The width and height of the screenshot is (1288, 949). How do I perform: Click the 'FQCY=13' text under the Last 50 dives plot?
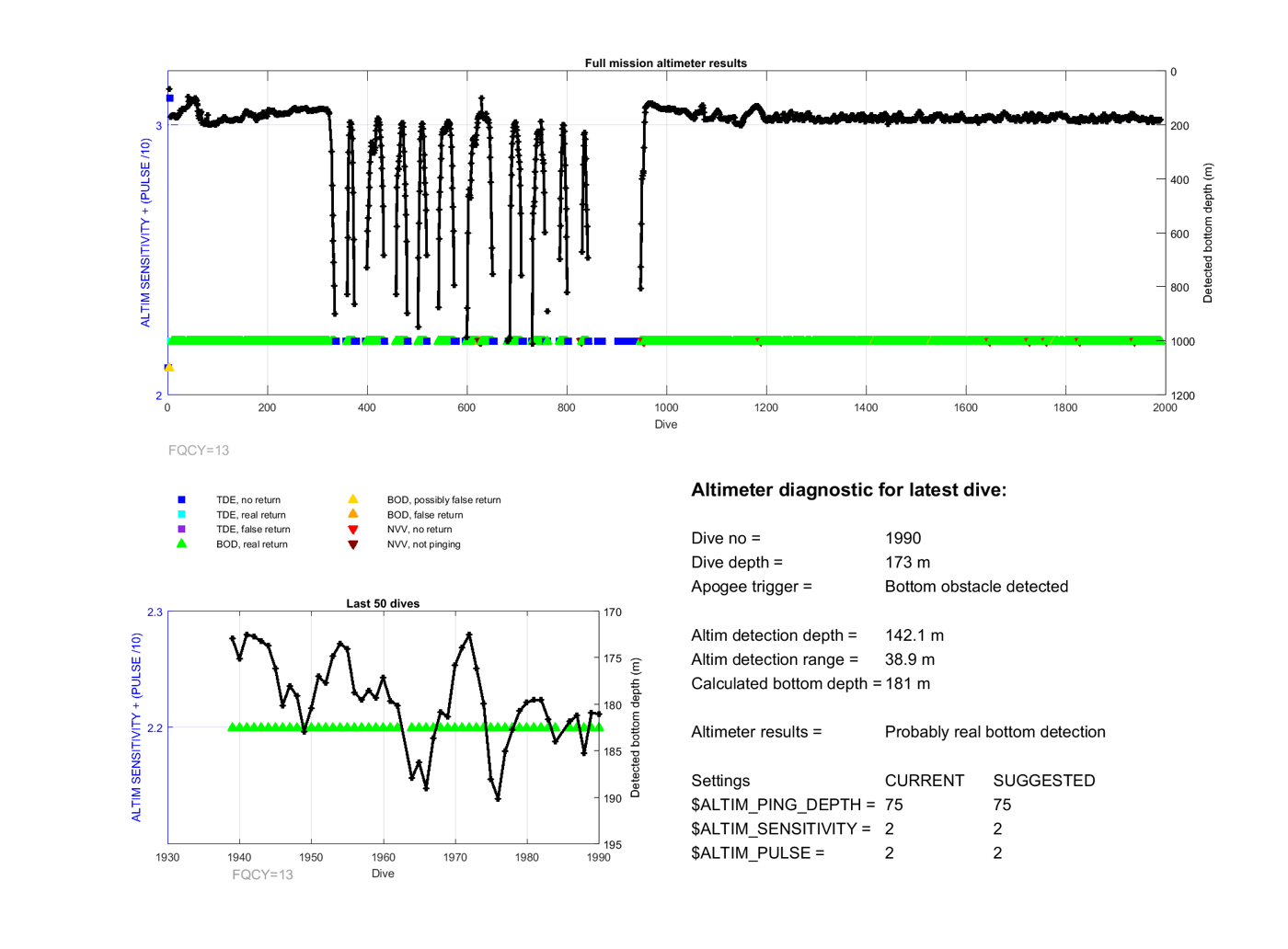tap(262, 875)
